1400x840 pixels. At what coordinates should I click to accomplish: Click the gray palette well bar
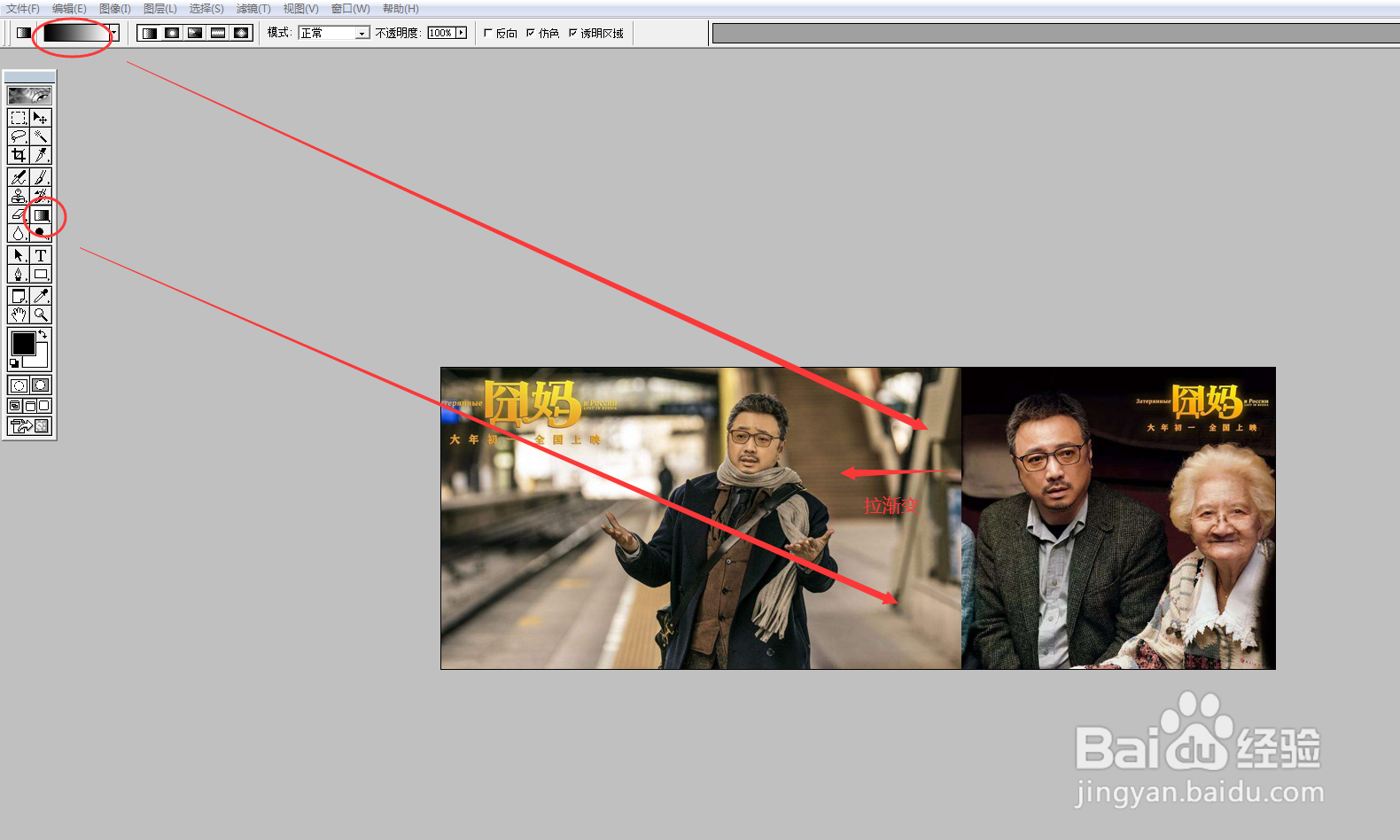(x=1056, y=34)
